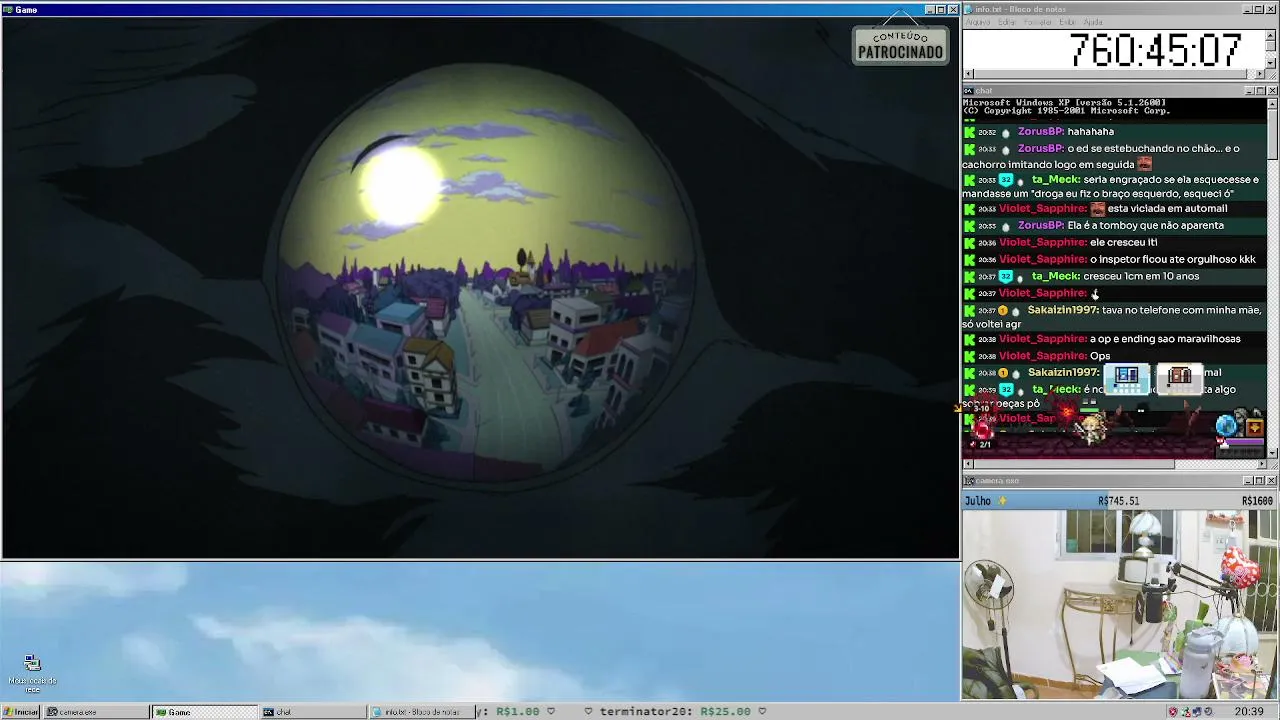1280x720 pixels.
Task: Click the chat window scroll up arrow
Action: 1272,103
